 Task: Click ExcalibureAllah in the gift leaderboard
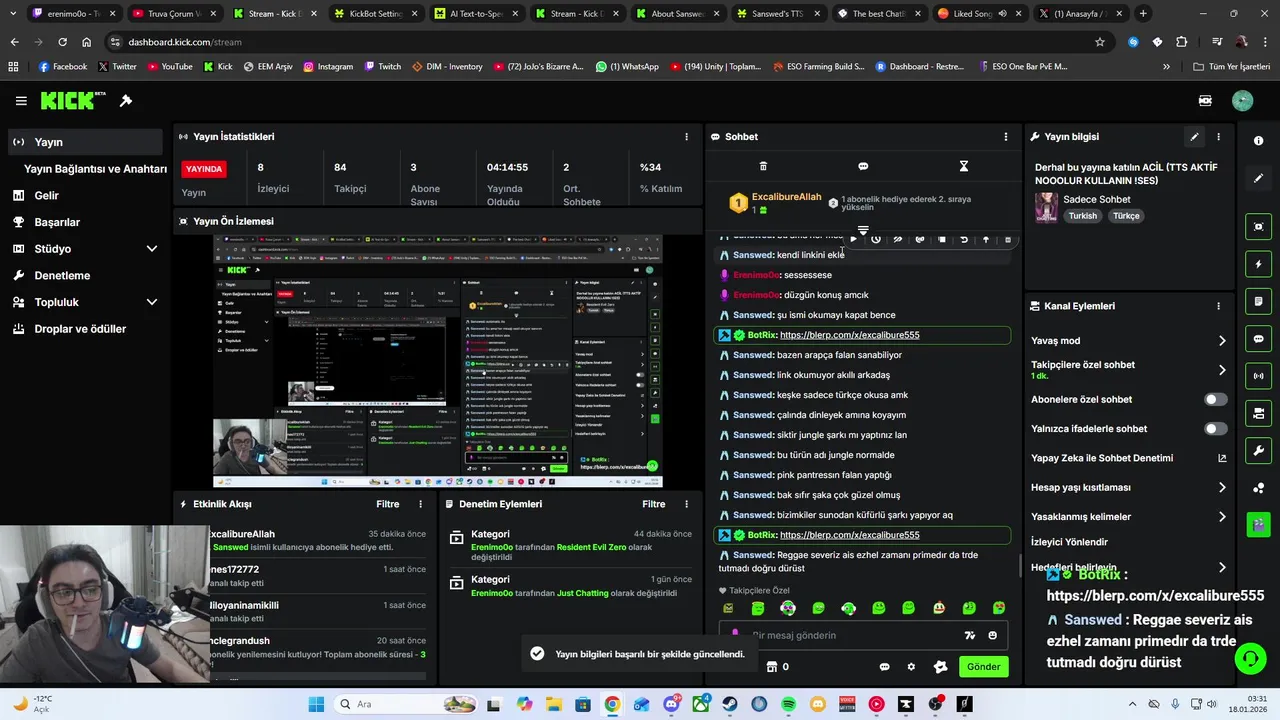(786, 198)
